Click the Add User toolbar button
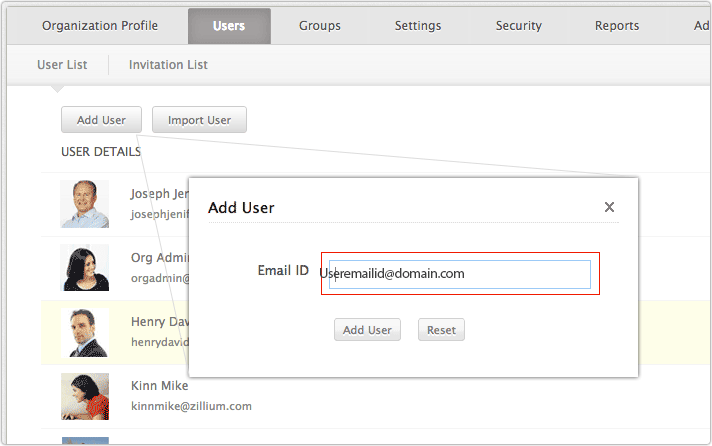 101,120
